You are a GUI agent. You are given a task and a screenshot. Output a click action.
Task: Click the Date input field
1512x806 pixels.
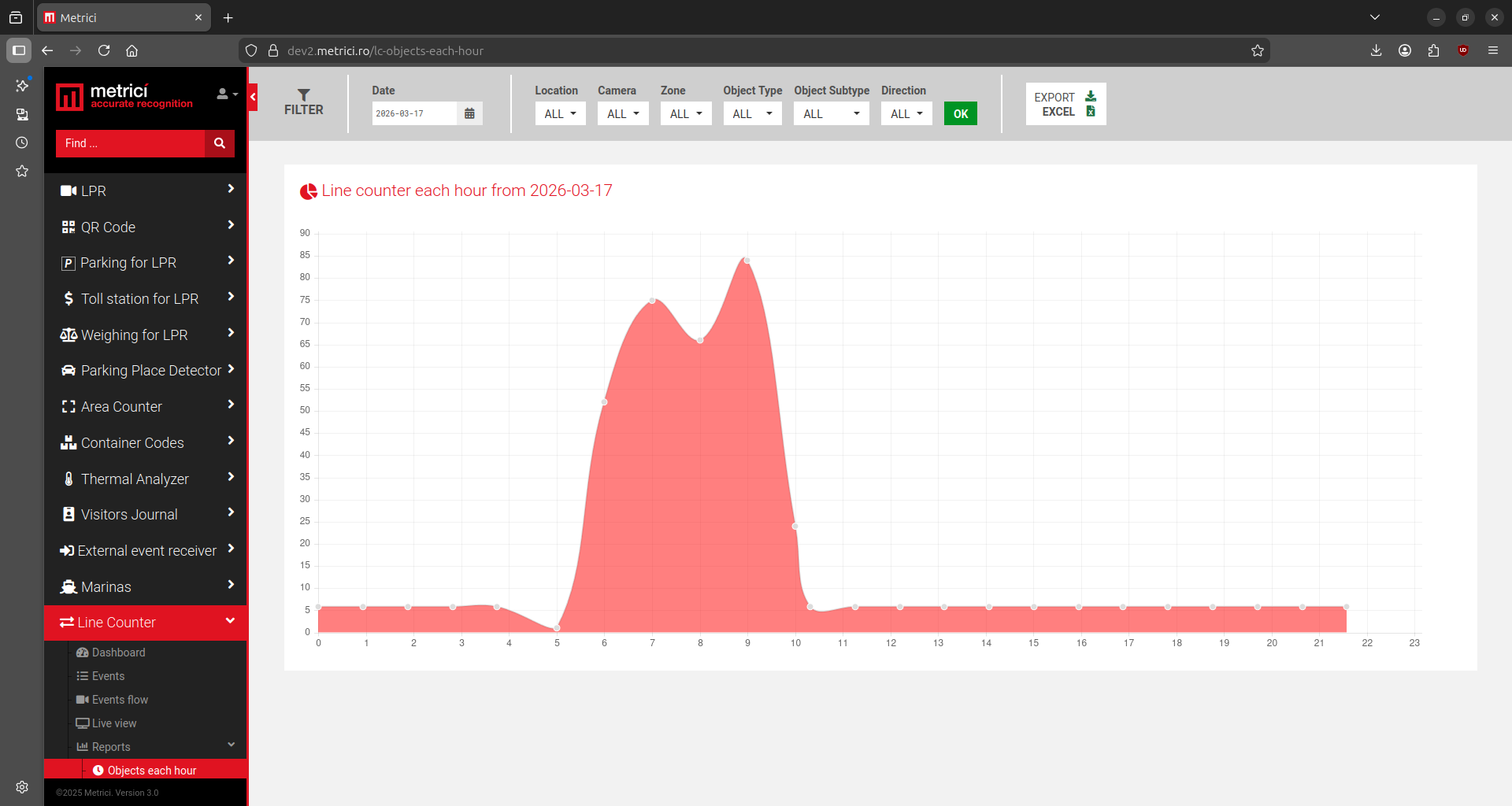414,113
